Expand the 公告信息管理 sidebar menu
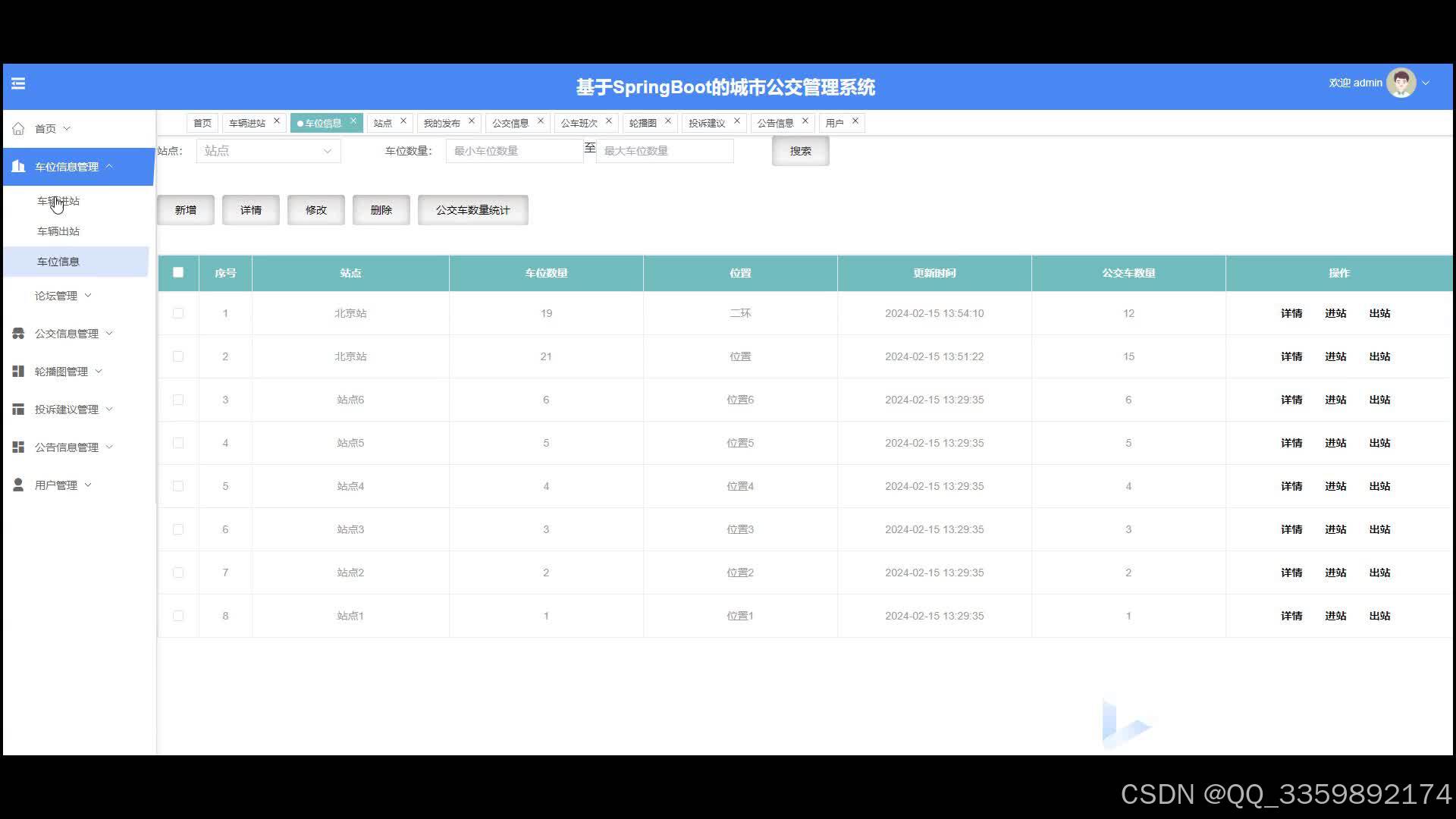Viewport: 1456px width, 819px height. [109, 447]
